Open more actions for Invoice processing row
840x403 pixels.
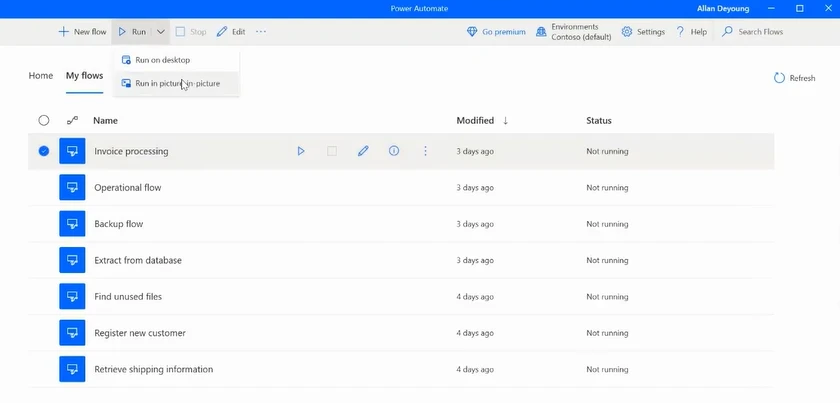pyautogui.click(x=425, y=151)
